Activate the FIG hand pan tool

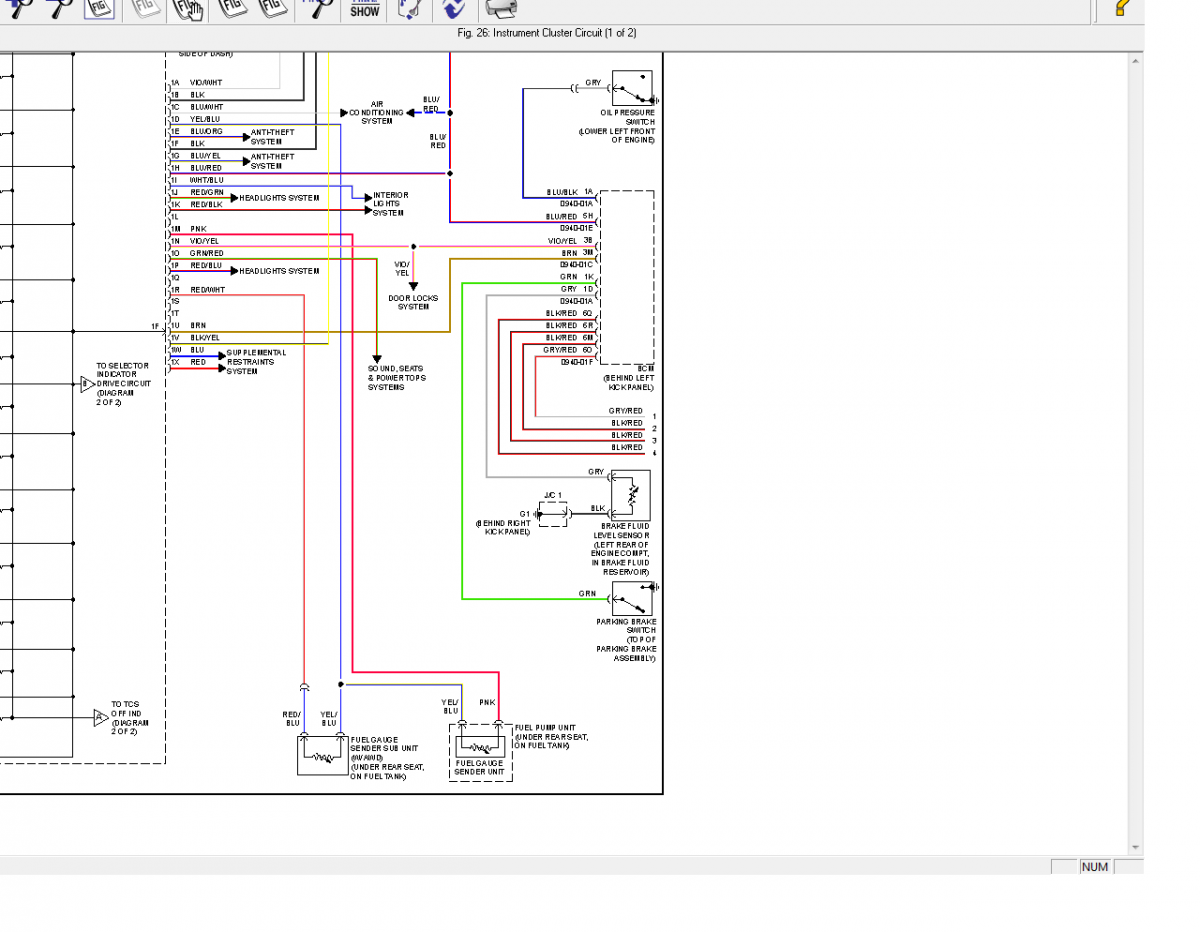click(x=188, y=9)
